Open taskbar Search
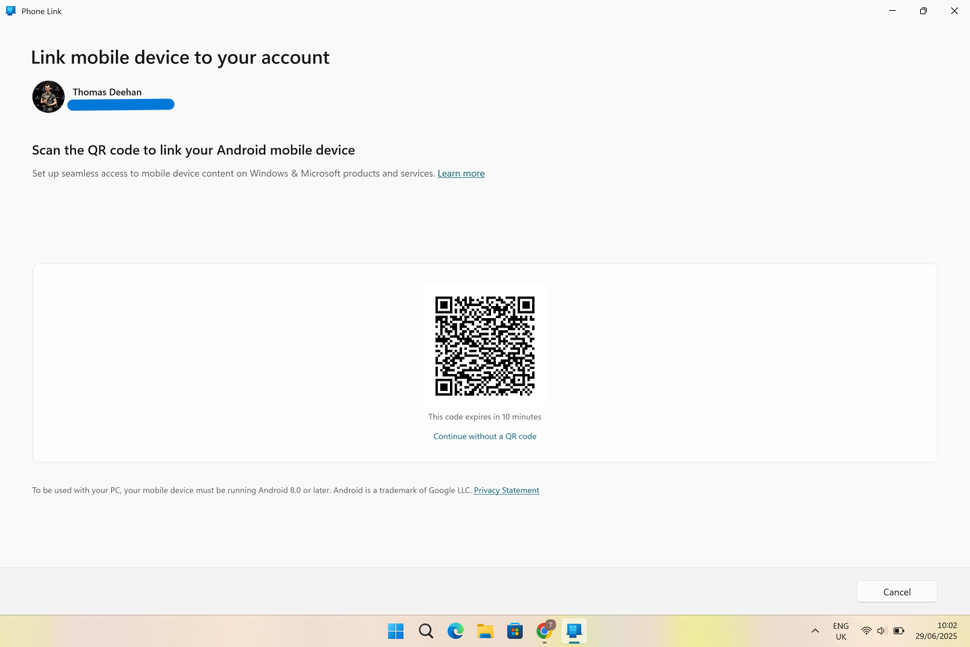The height and width of the screenshot is (647, 970). 426,631
